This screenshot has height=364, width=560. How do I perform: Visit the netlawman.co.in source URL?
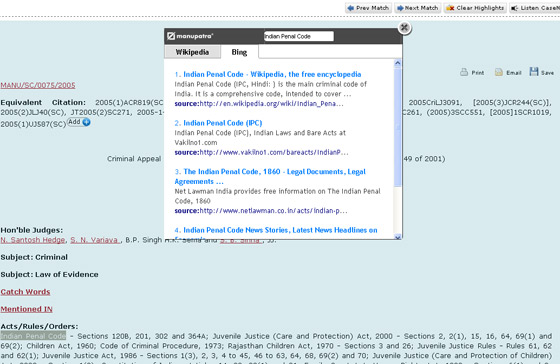point(273,211)
